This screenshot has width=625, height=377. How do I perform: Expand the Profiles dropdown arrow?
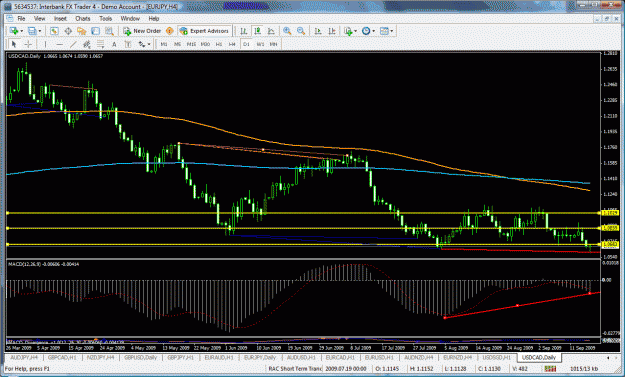click(x=39, y=31)
